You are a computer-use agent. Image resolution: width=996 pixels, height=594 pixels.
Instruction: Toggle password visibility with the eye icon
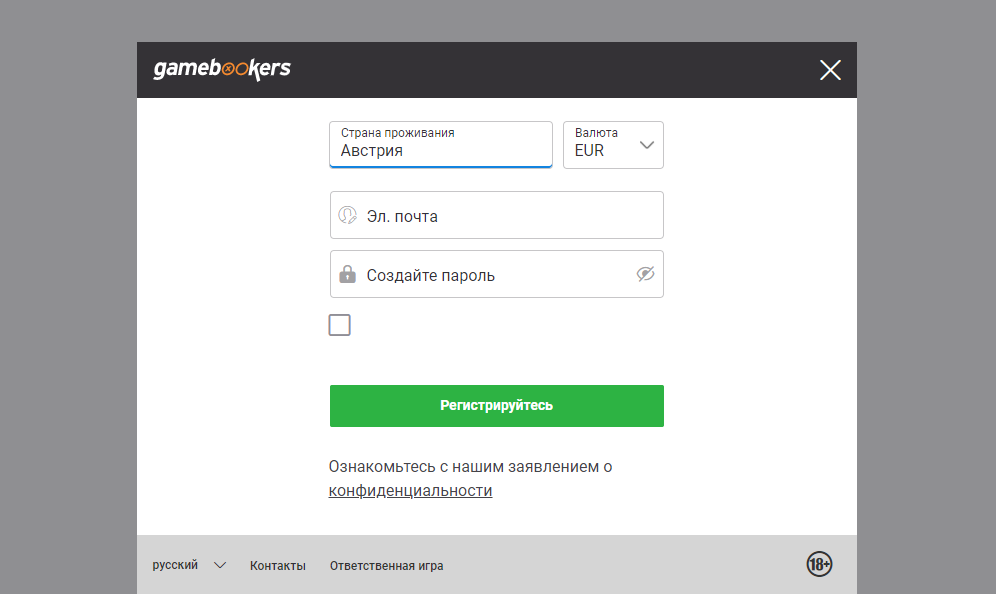pyautogui.click(x=646, y=274)
